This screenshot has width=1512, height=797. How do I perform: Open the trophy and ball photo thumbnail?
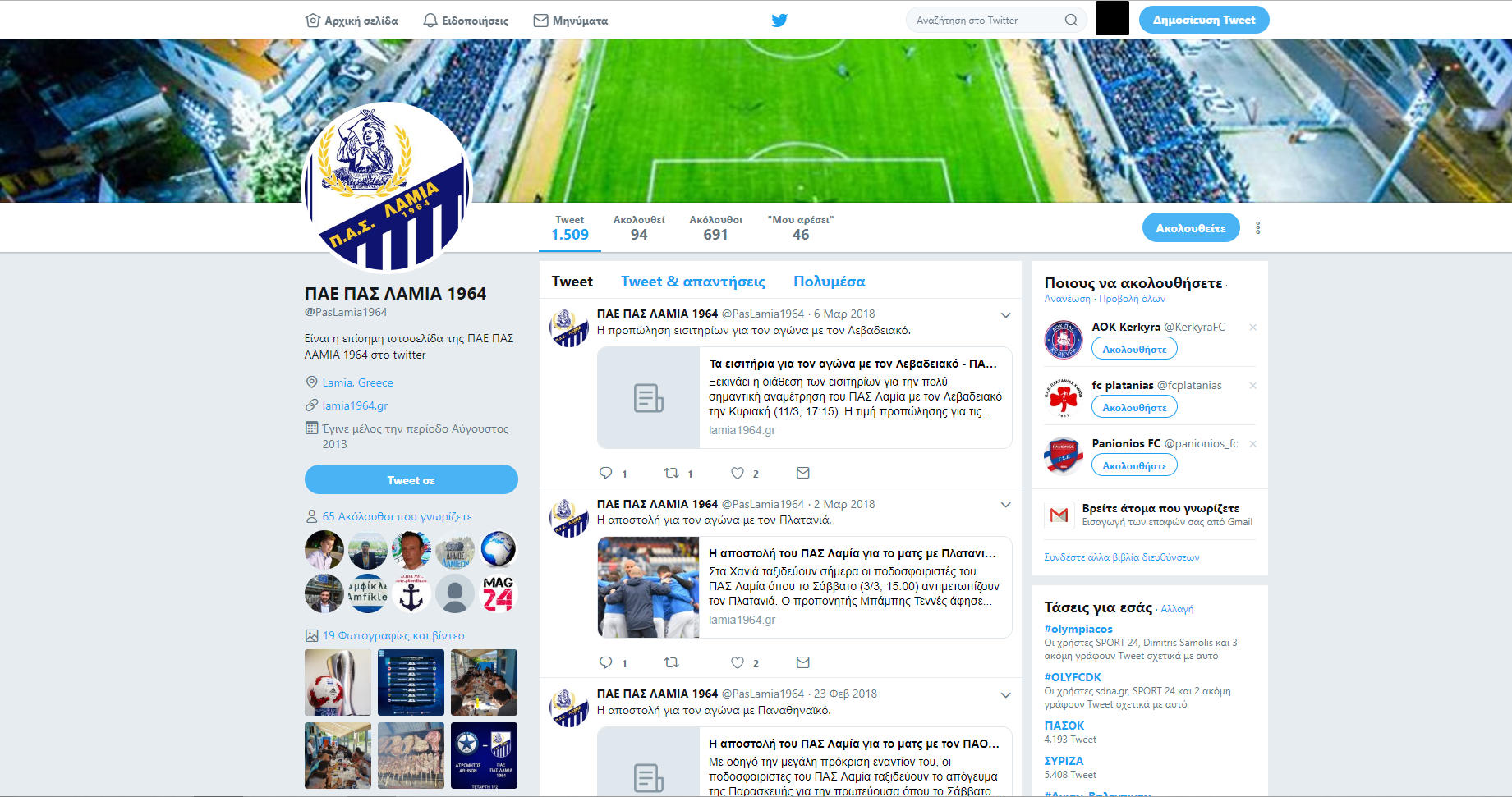tap(338, 682)
